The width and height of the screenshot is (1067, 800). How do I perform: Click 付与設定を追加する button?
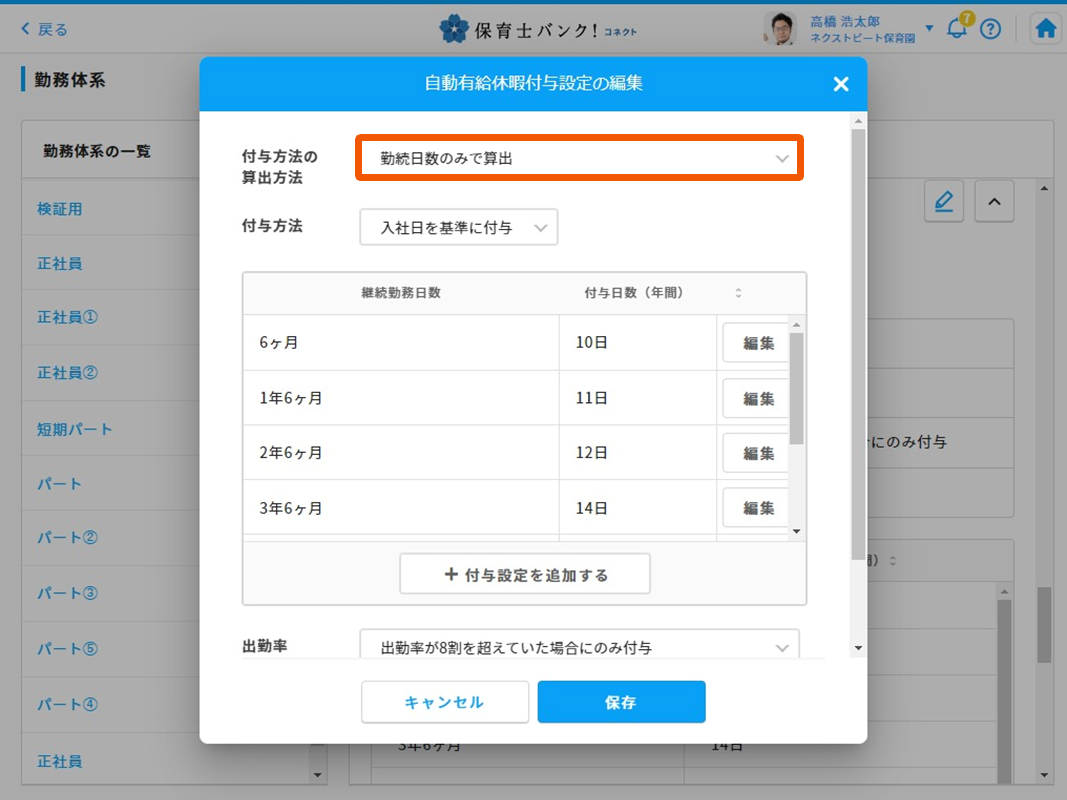pos(525,575)
